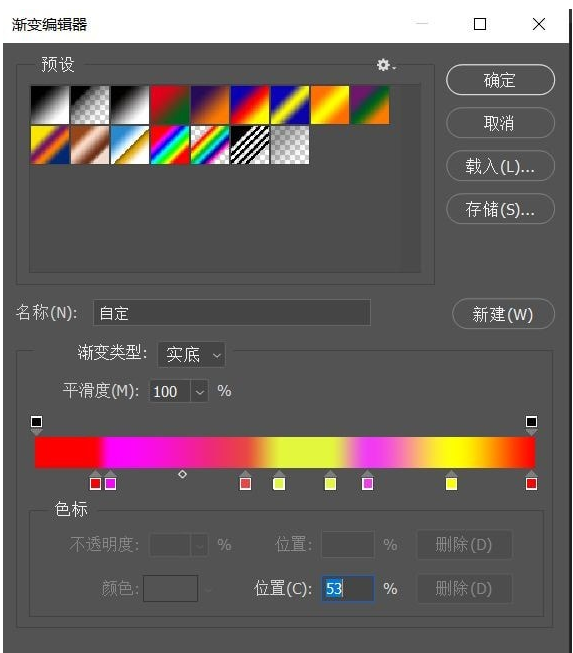Click the 名称 field containing 自定
Image resolution: width=573 pixels, height=653 pixels.
coord(232,312)
